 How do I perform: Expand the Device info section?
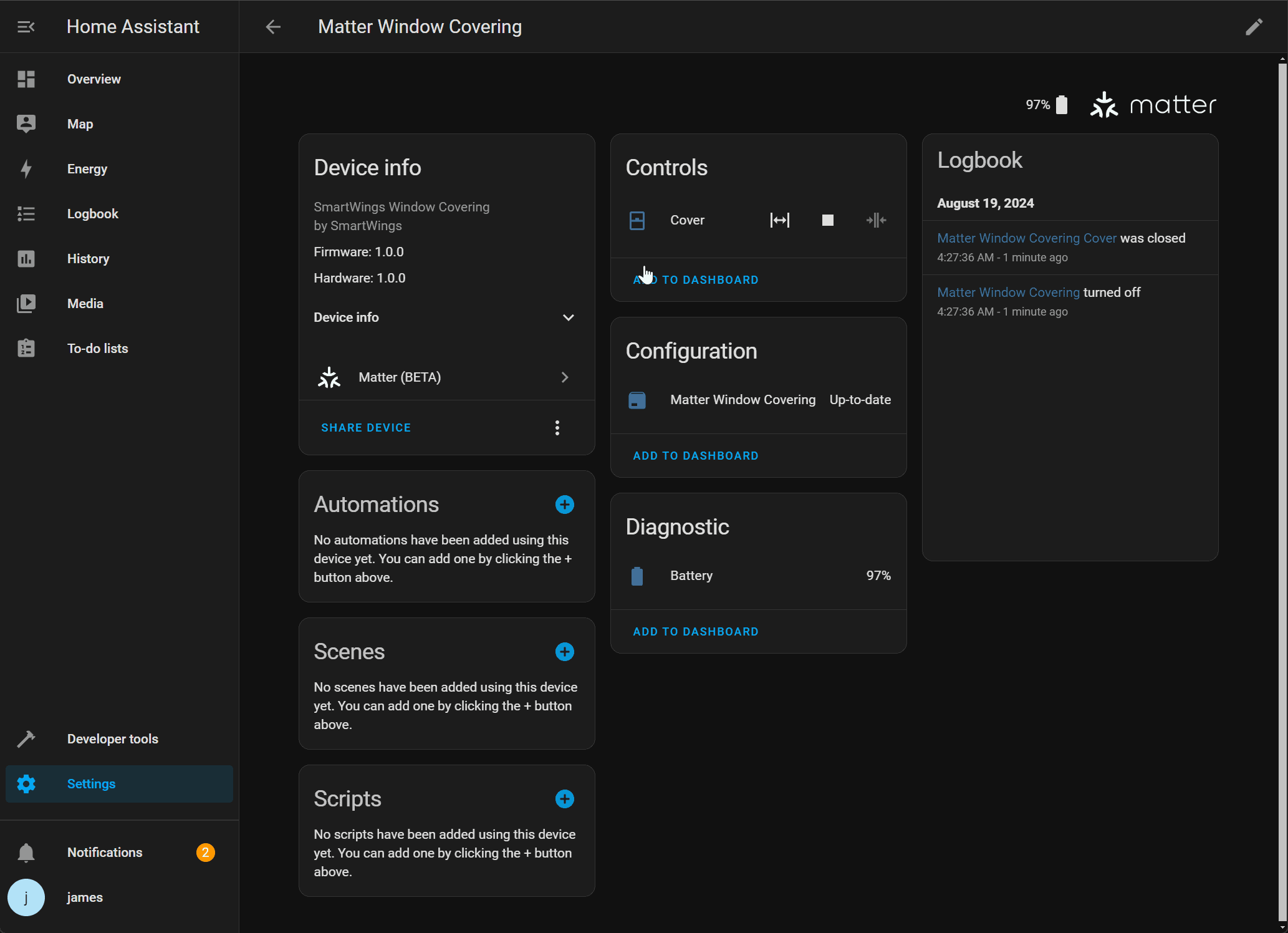(568, 317)
